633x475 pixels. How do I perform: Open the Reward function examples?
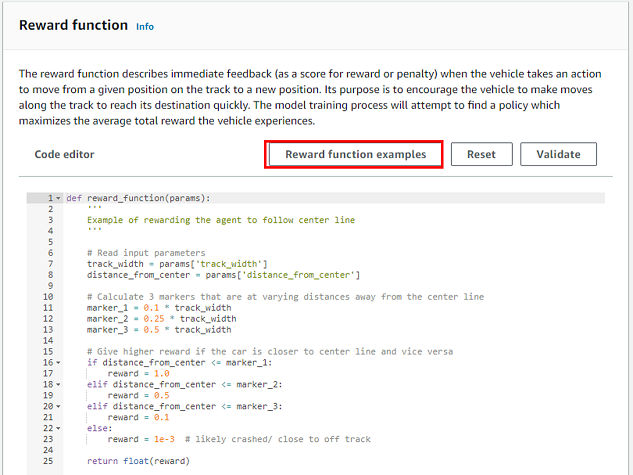[355, 155]
